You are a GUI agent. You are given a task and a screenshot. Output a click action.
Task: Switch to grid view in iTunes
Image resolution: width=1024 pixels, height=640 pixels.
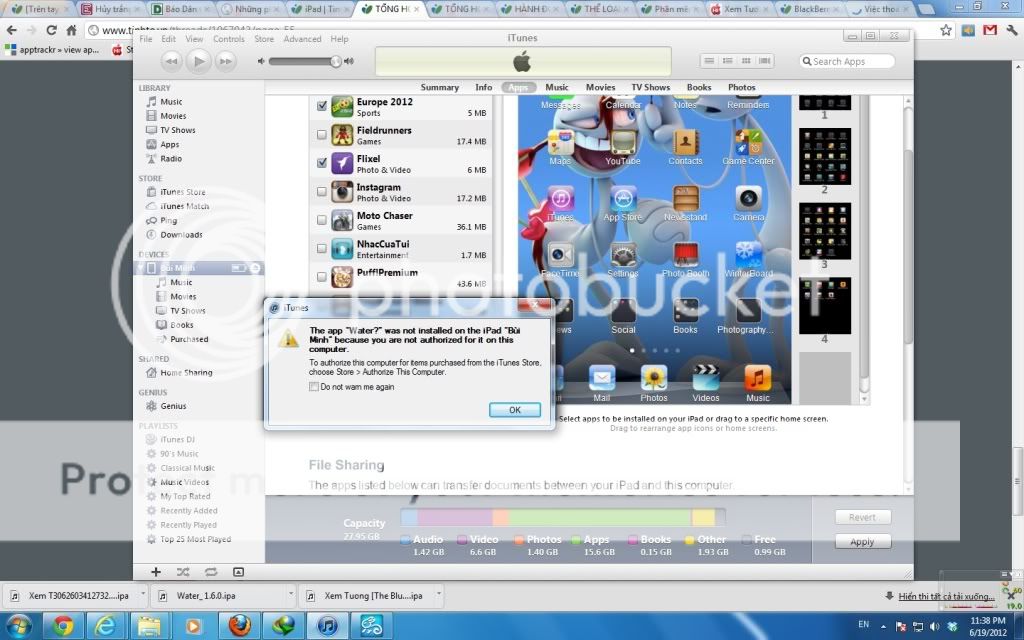746,61
